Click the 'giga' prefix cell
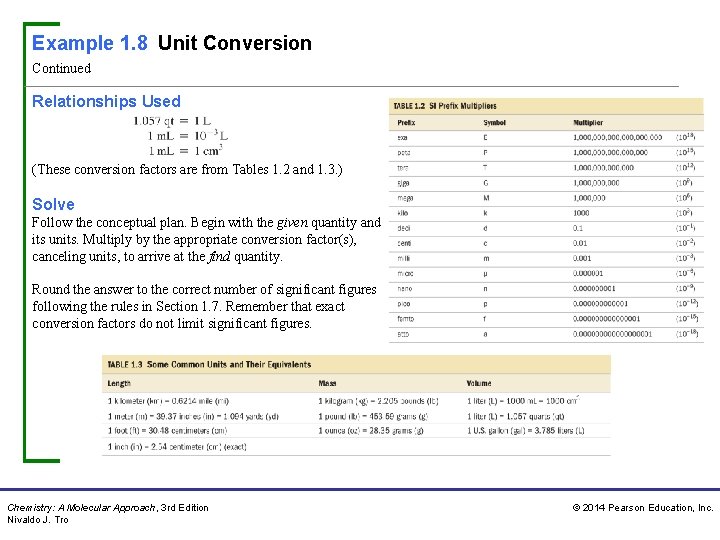 coord(403,183)
